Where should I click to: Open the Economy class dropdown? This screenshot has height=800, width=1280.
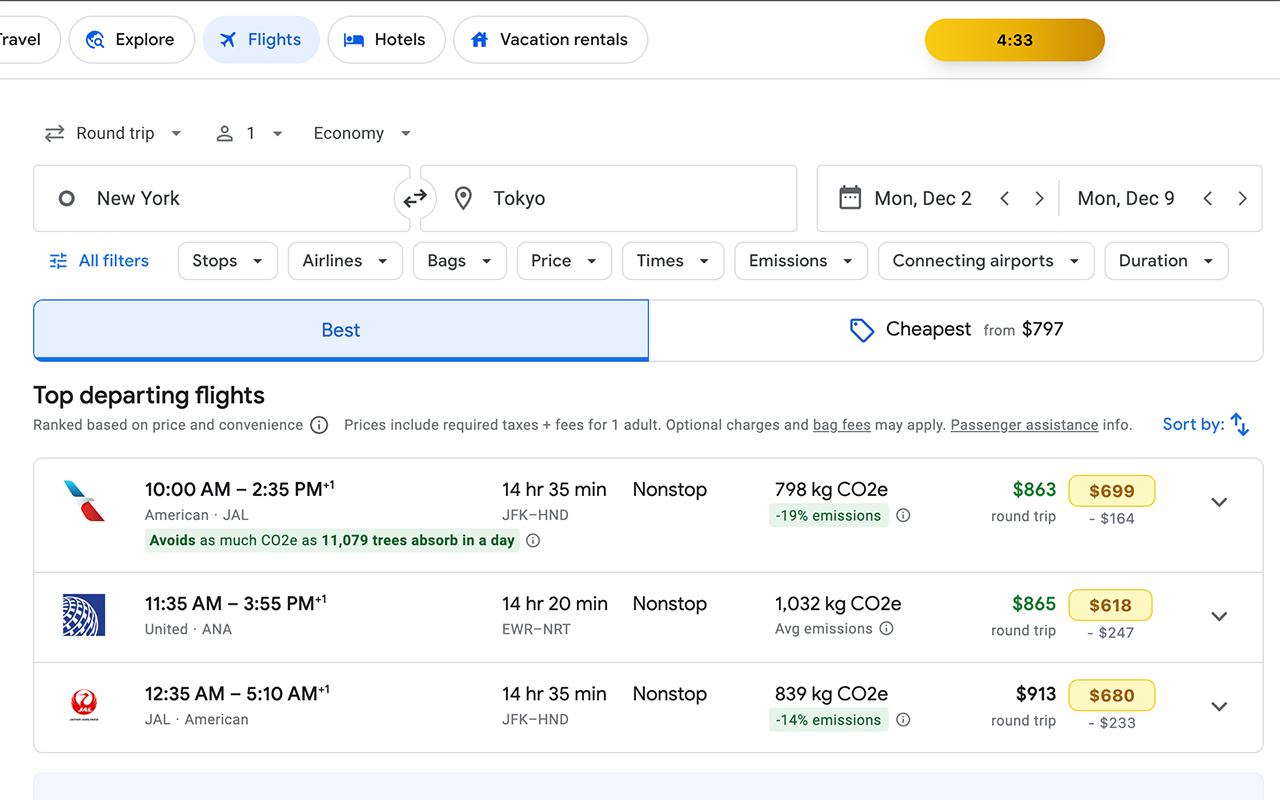[x=362, y=133]
